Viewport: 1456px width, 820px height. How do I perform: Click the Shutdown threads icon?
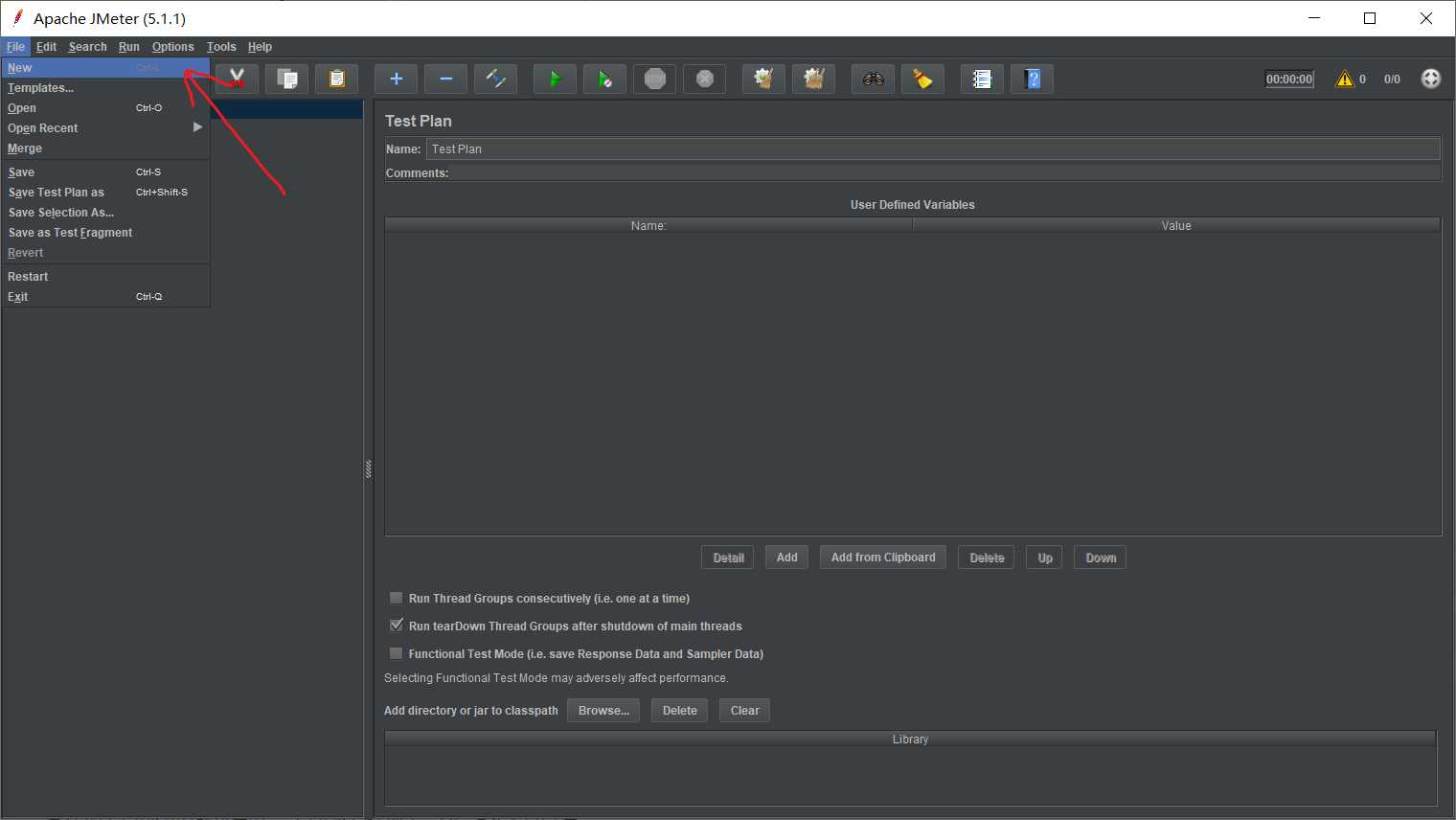(x=704, y=79)
